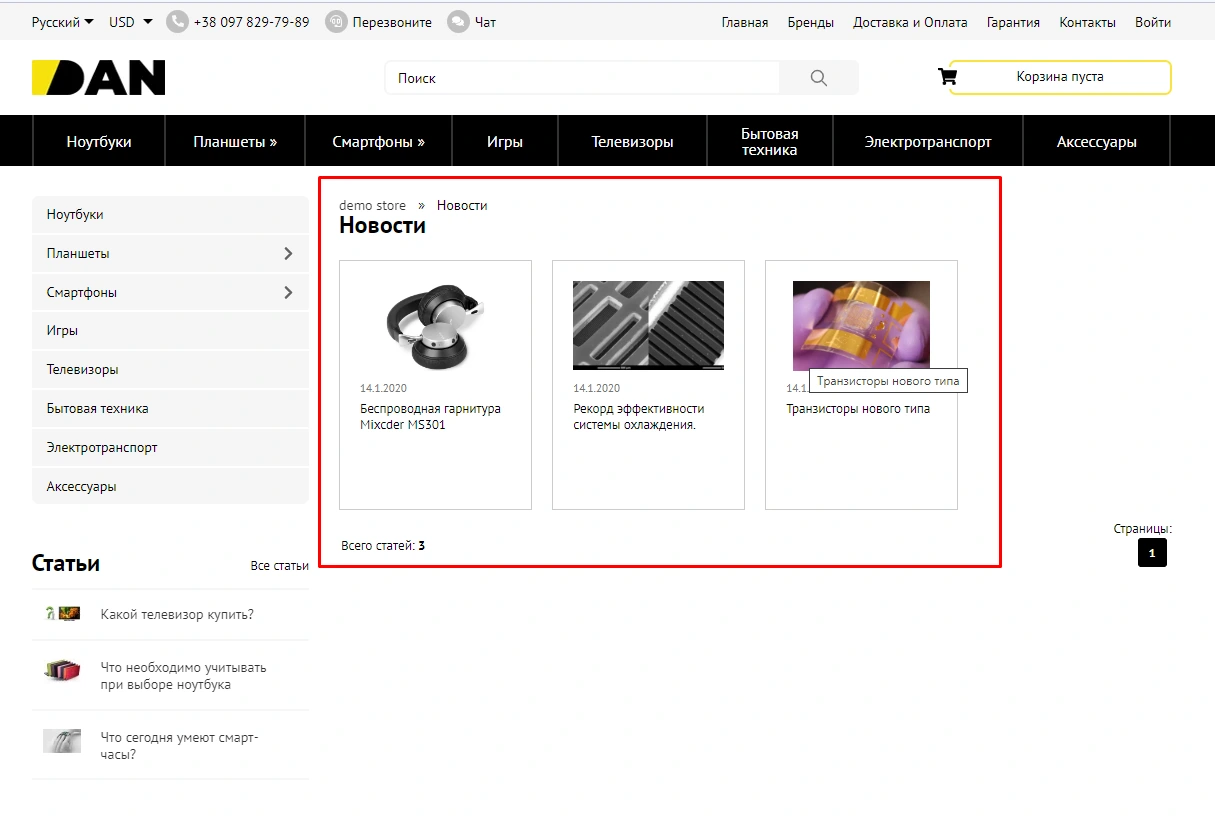1215x817 pixels.
Task: Click into the Поиск search field
Action: (x=580, y=78)
